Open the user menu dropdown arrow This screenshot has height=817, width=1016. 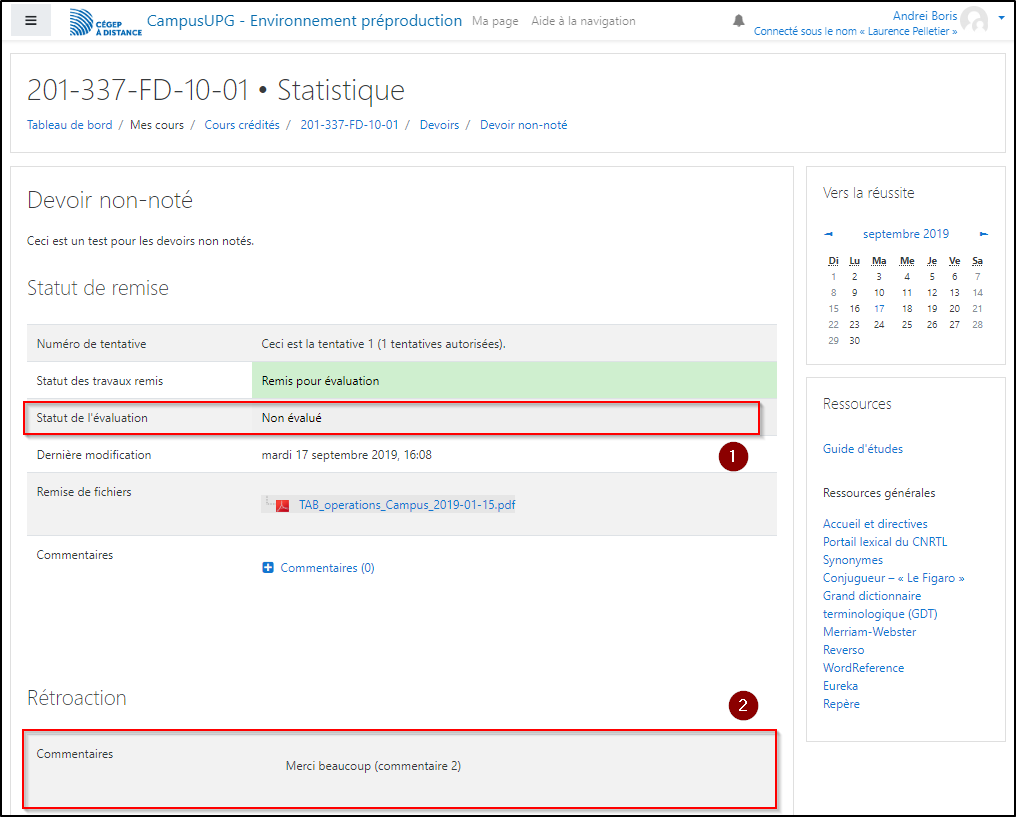click(x=1001, y=18)
